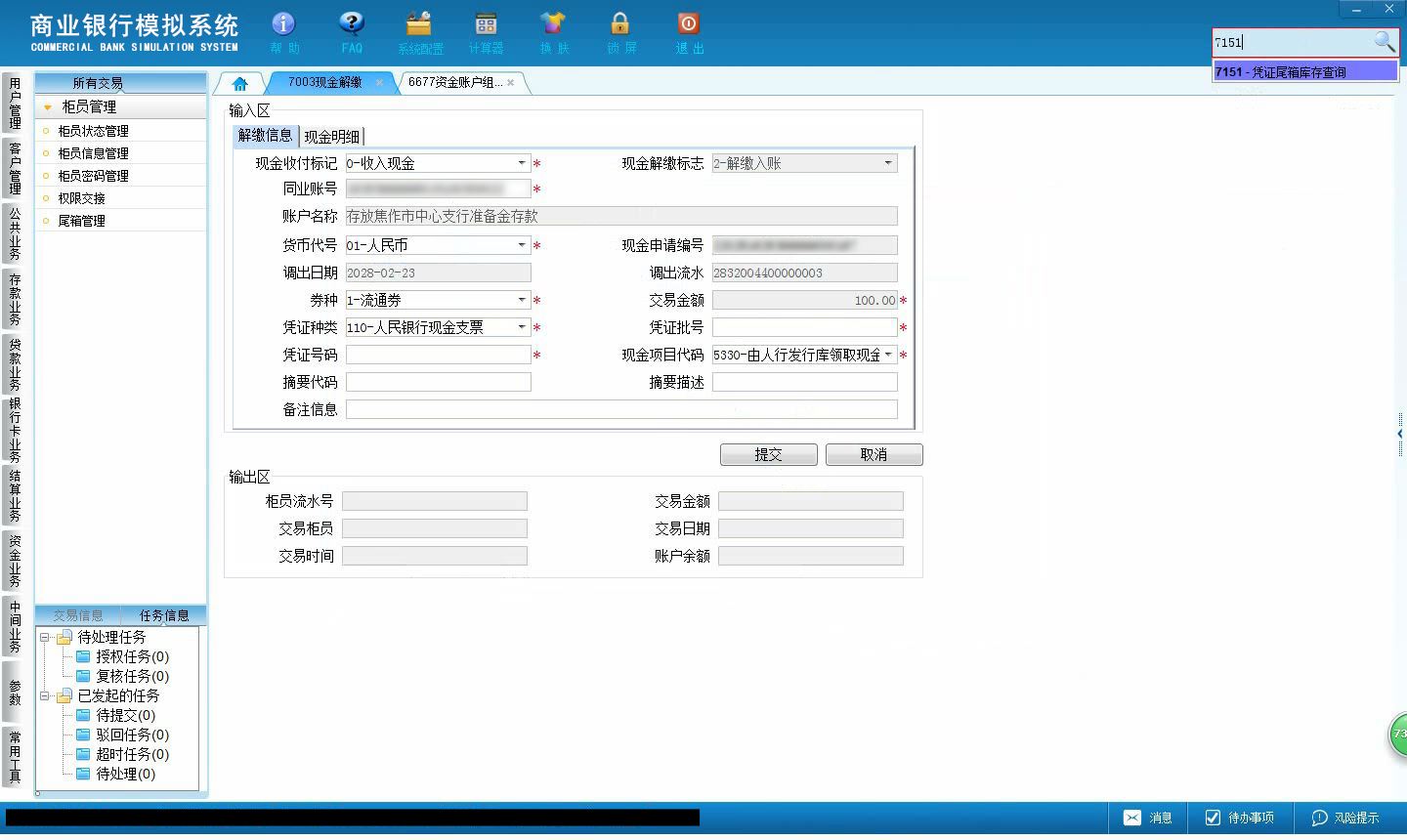Open the 贷款业务 side tab
Viewport: 1407px width, 840px height.
[15, 364]
